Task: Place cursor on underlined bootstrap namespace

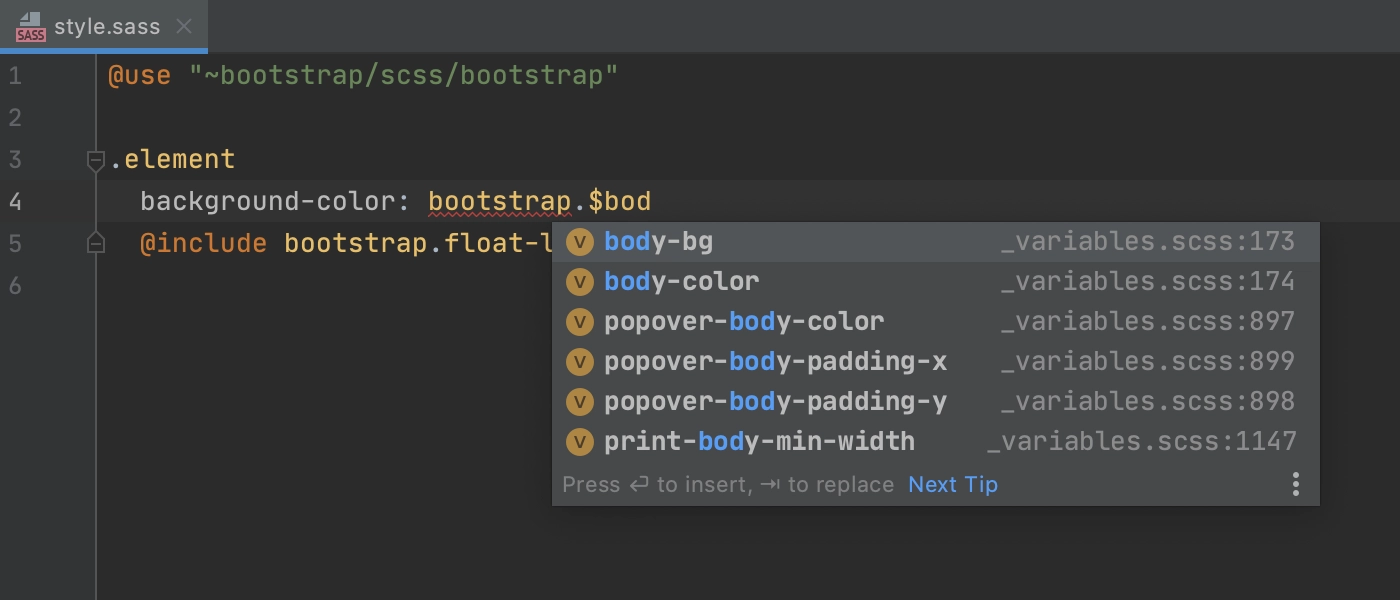Action: coord(499,202)
